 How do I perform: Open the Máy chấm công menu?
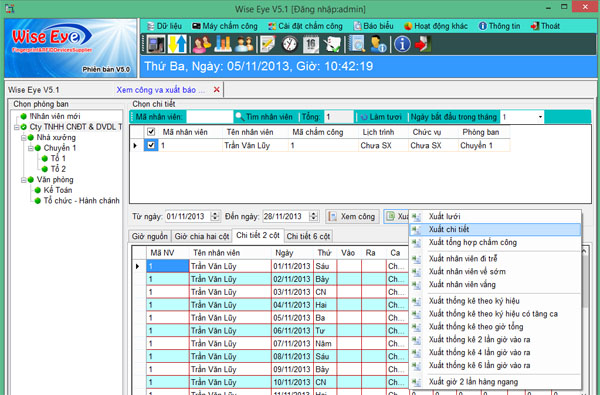click(x=225, y=26)
